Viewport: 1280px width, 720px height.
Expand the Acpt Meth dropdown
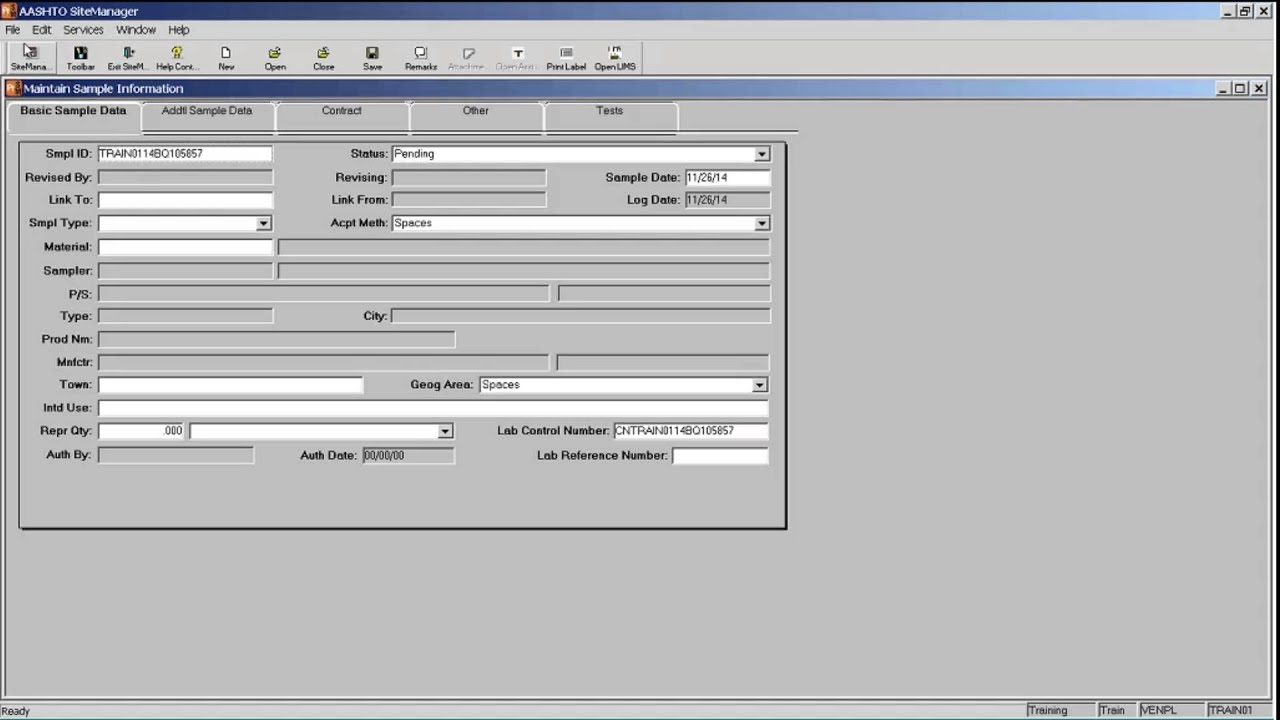(x=762, y=223)
